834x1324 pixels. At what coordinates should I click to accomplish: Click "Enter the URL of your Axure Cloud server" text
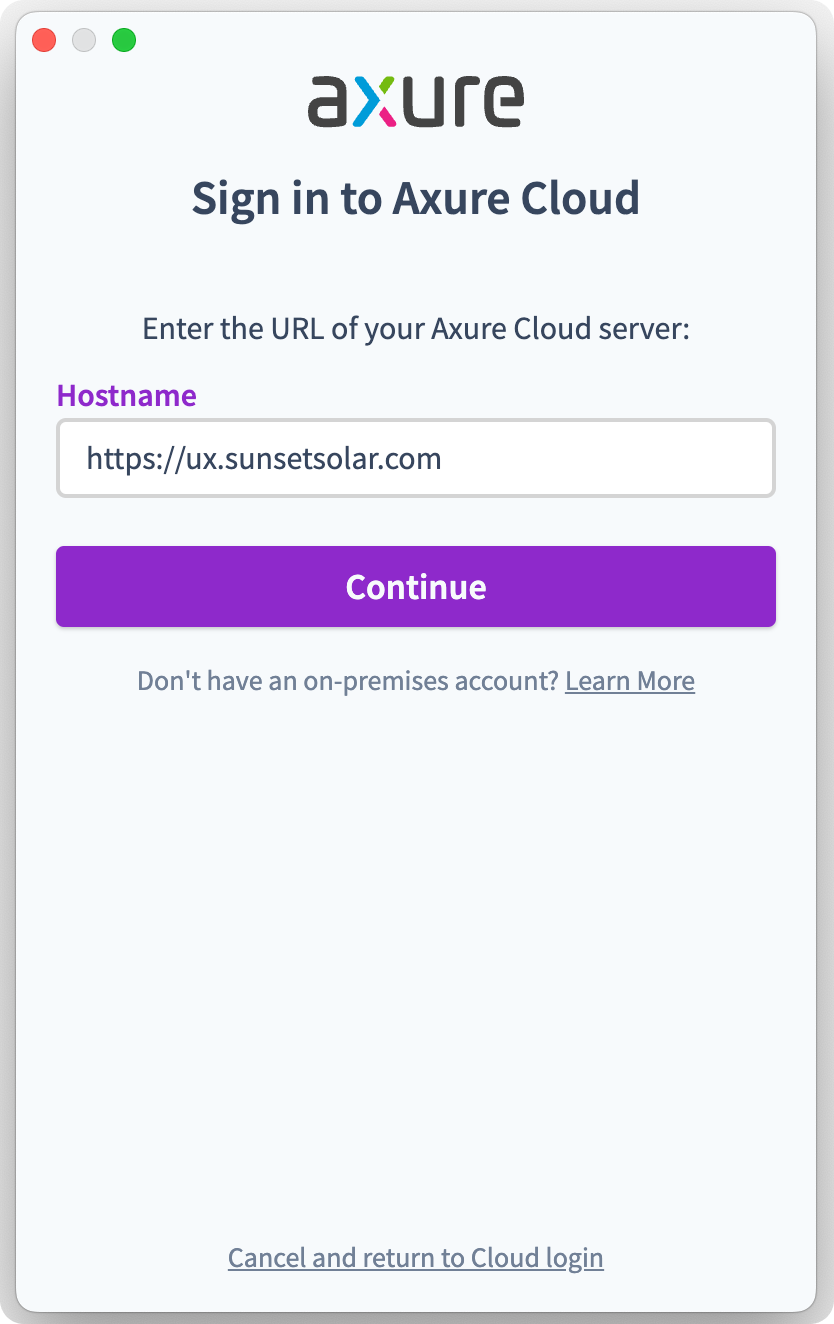(415, 328)
